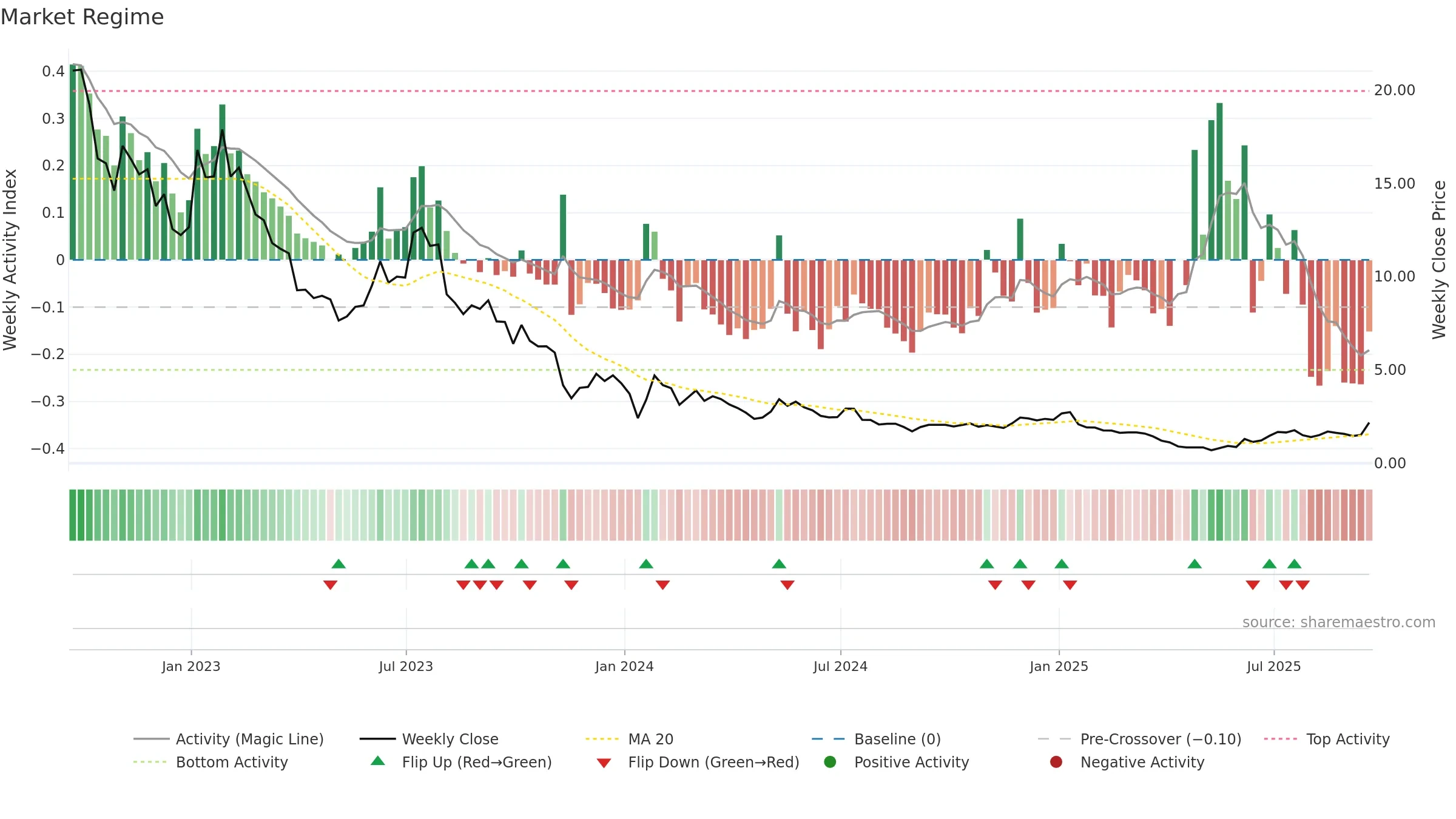The height and width of the screenshot is (819, 1456).
Task: Click the 0.4 activity axis tick label
Action: (x=53, y=72)
